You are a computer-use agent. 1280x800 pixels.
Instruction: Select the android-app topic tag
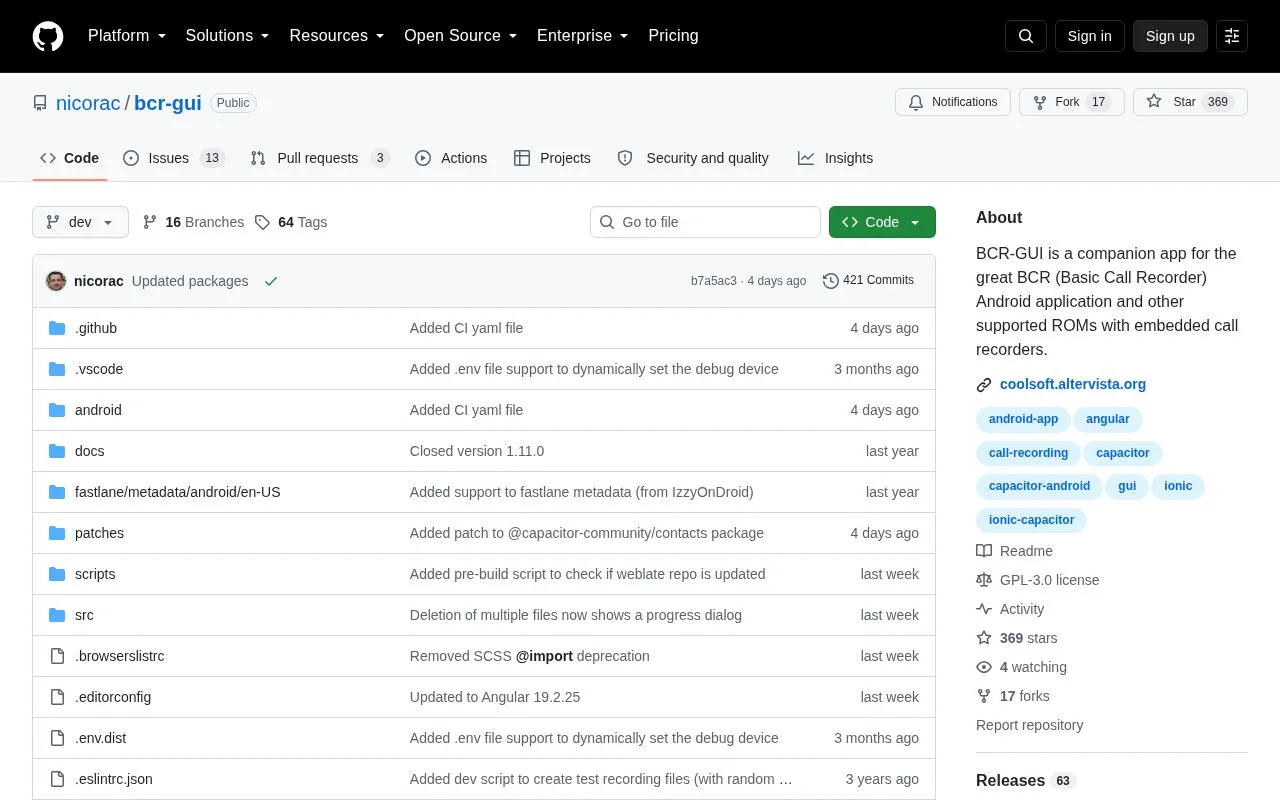pos(1023,419)
